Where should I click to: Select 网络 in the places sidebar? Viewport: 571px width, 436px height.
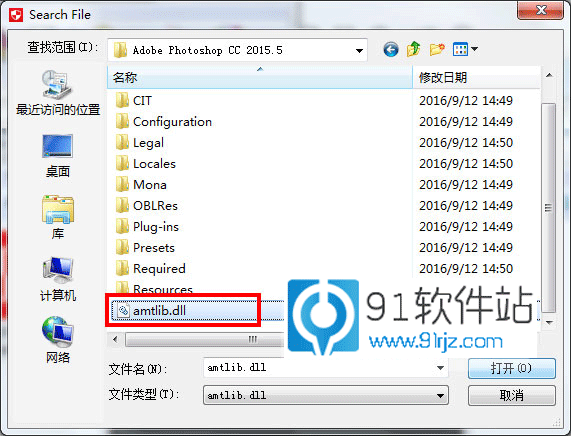[x=58, y=340]
